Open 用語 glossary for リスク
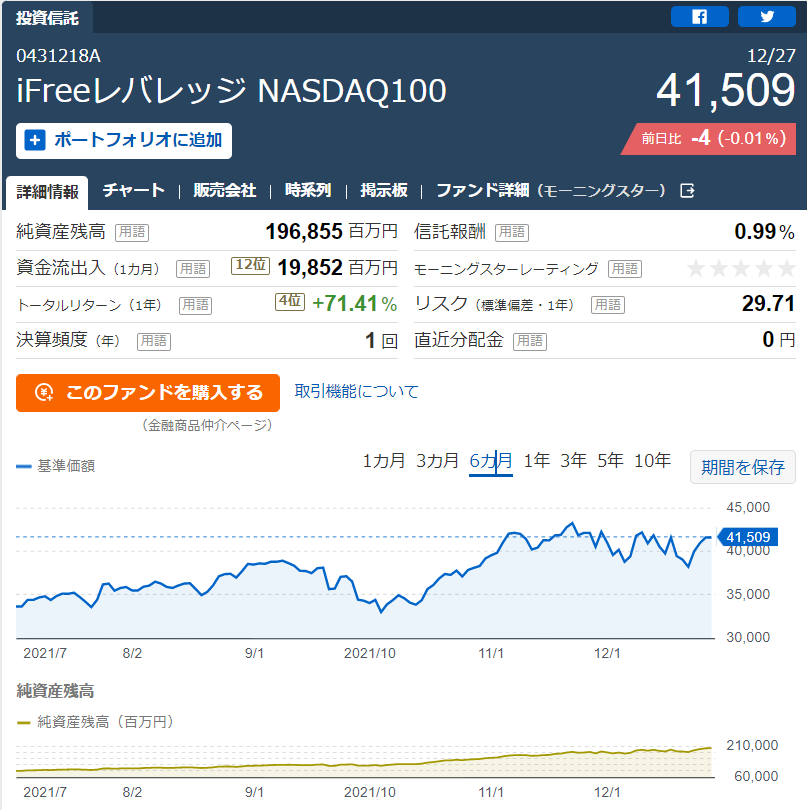The height and width of the screenshot is (810, 807). click(608, 305)
